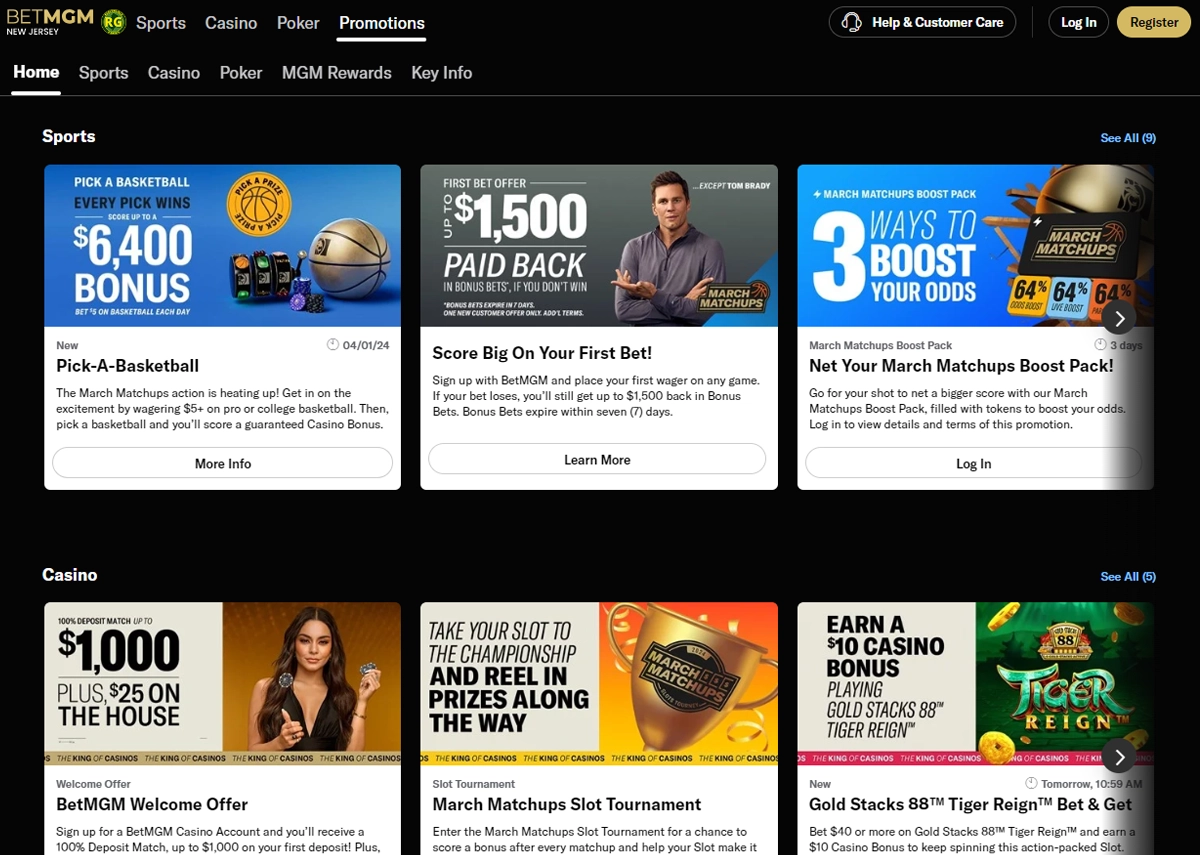Image resolution: width=1200 pixels, height=855 pixels.
Task: Open the $1,500 Paid Back first bet banner
Action: click(x=599, y=246)
